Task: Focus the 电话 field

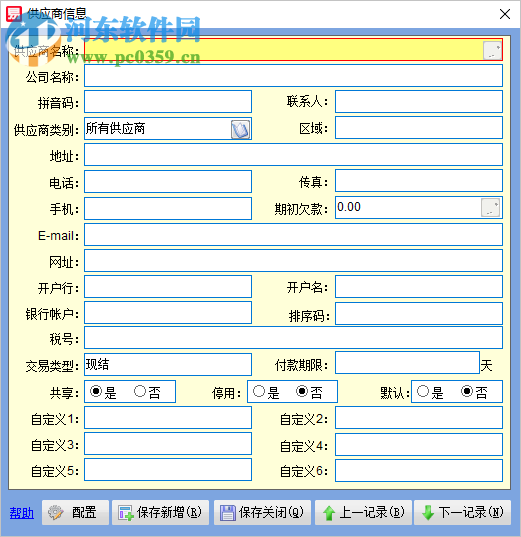Action: (168, 182)
